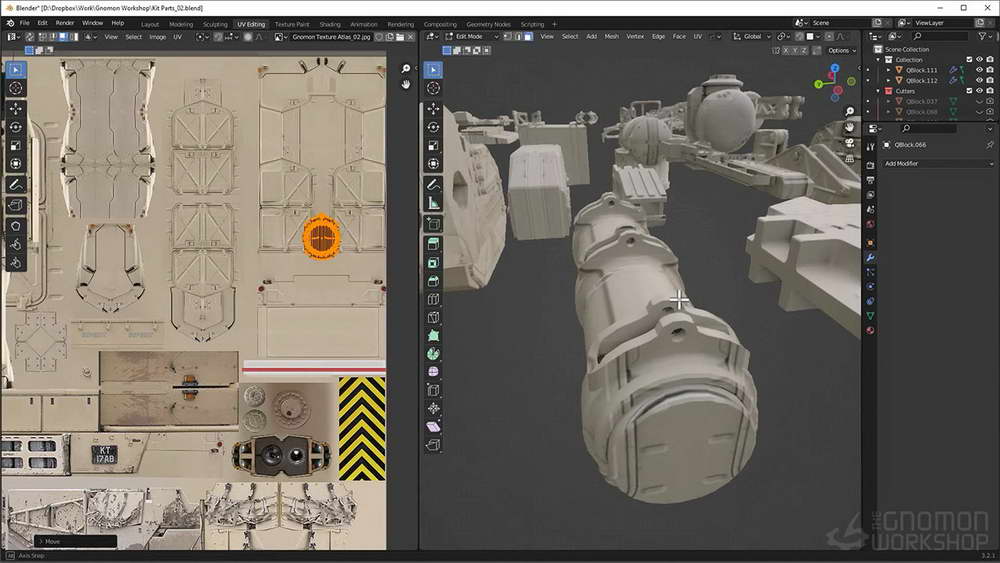Select the Rip Region tool
The image size is (1000, 563).
click(x=433, y=445)
